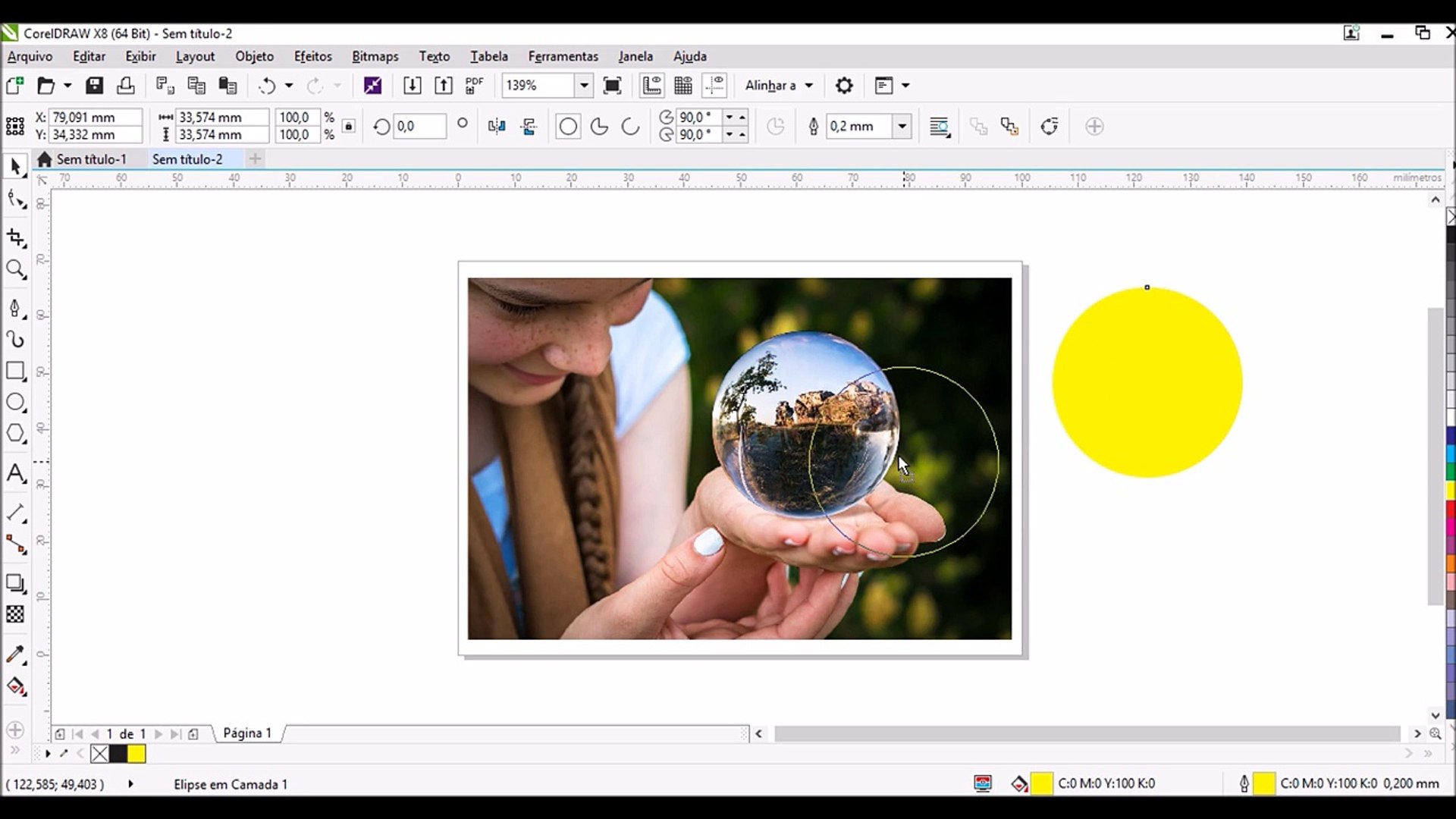Toggle the lock ratio padlock
The height and width of the screenshot is (819, 1456).
click(349, 126)
